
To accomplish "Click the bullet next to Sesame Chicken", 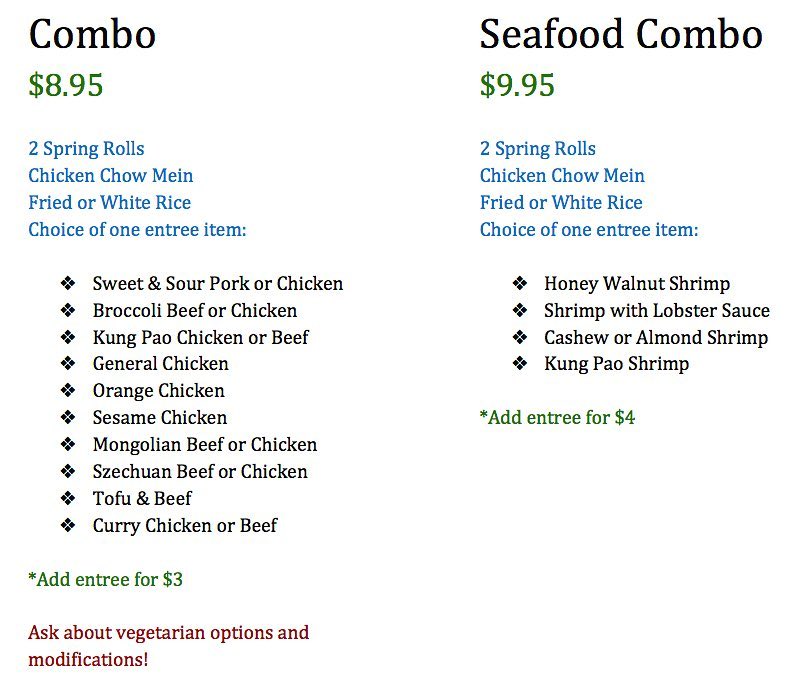I will (x=68, y=418).
